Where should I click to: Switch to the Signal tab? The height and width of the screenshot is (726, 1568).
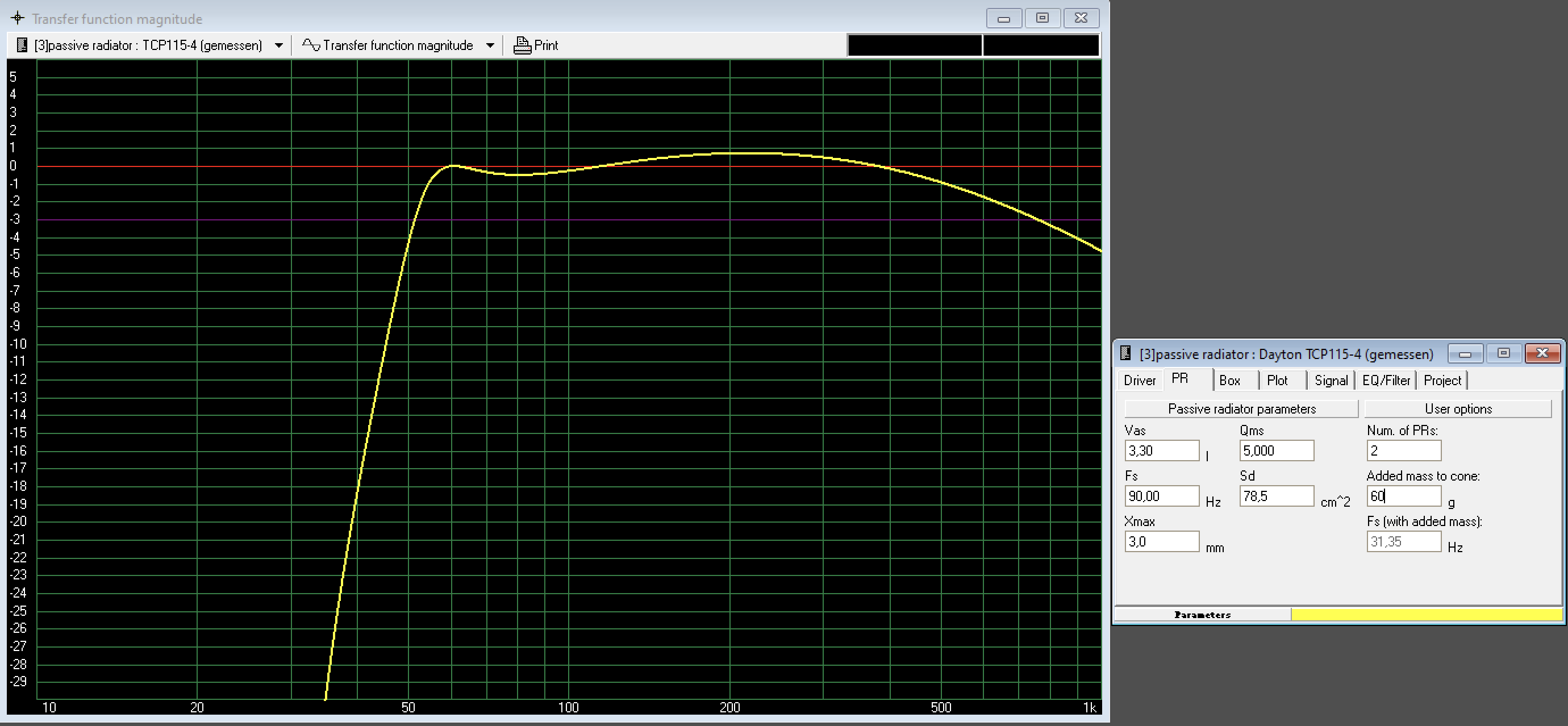tap(1331, 381)
